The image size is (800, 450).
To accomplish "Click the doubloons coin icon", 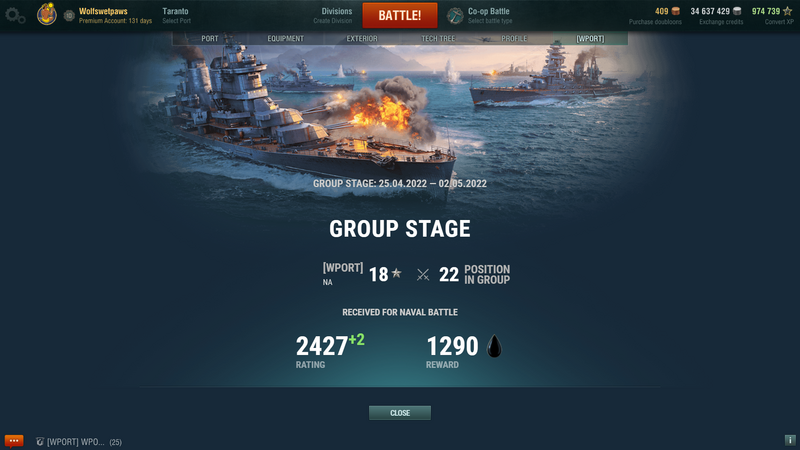I will click(676, 11).
